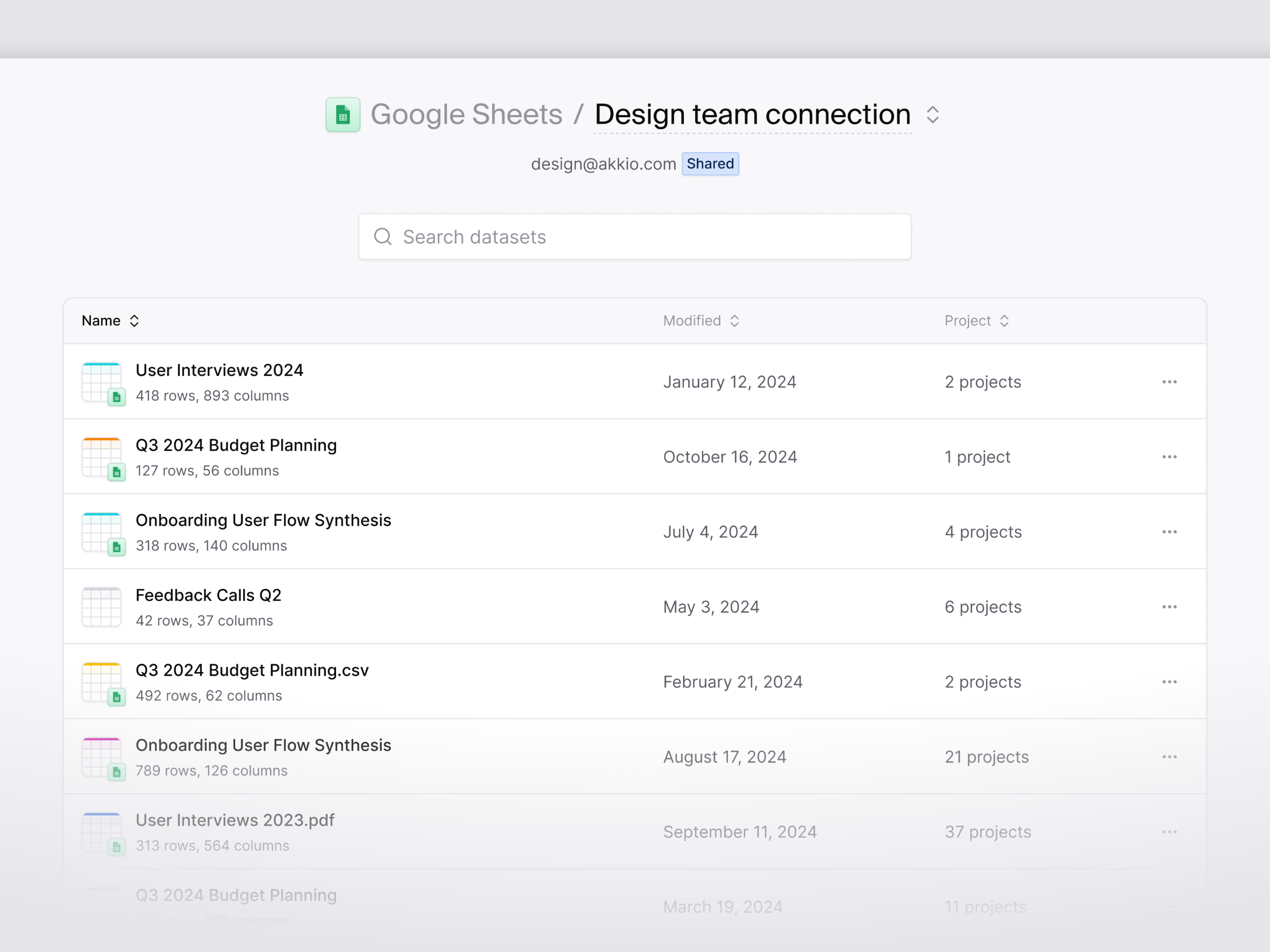Expand the connection switcher chevrons

pos(933,115)
